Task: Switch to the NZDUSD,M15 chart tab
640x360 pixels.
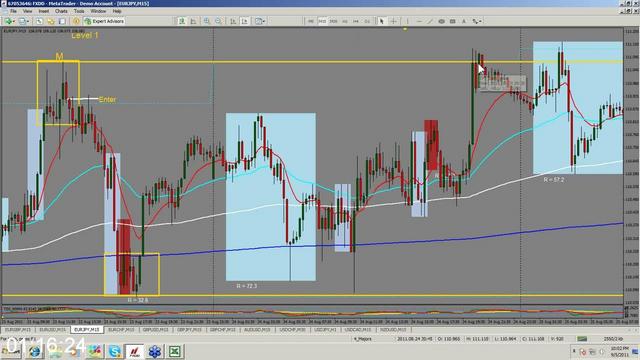Action: [393, 329]
